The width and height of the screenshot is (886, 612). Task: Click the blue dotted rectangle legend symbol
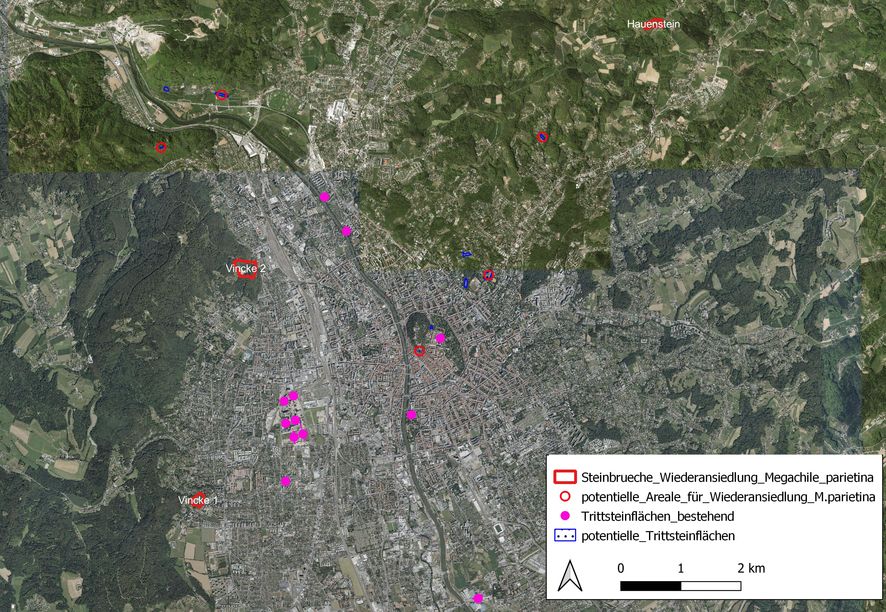pyautogui.click(x=564, y=536)
